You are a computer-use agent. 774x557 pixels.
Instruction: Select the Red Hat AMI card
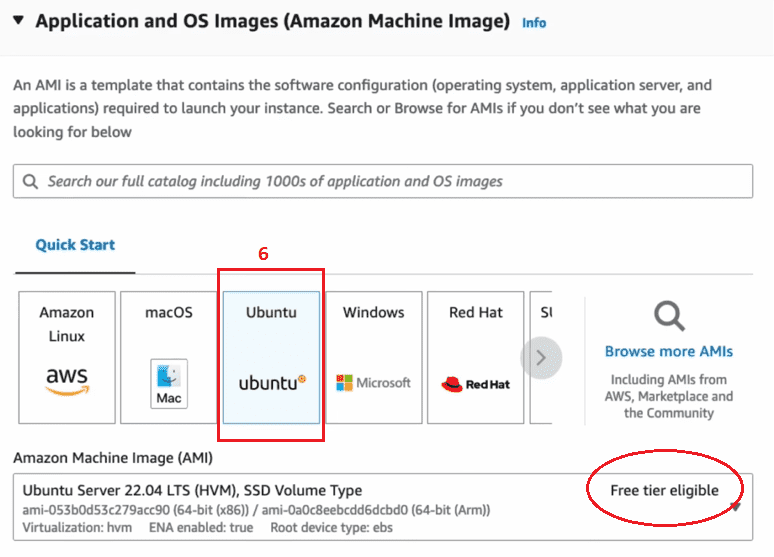(x=475, y=357)
